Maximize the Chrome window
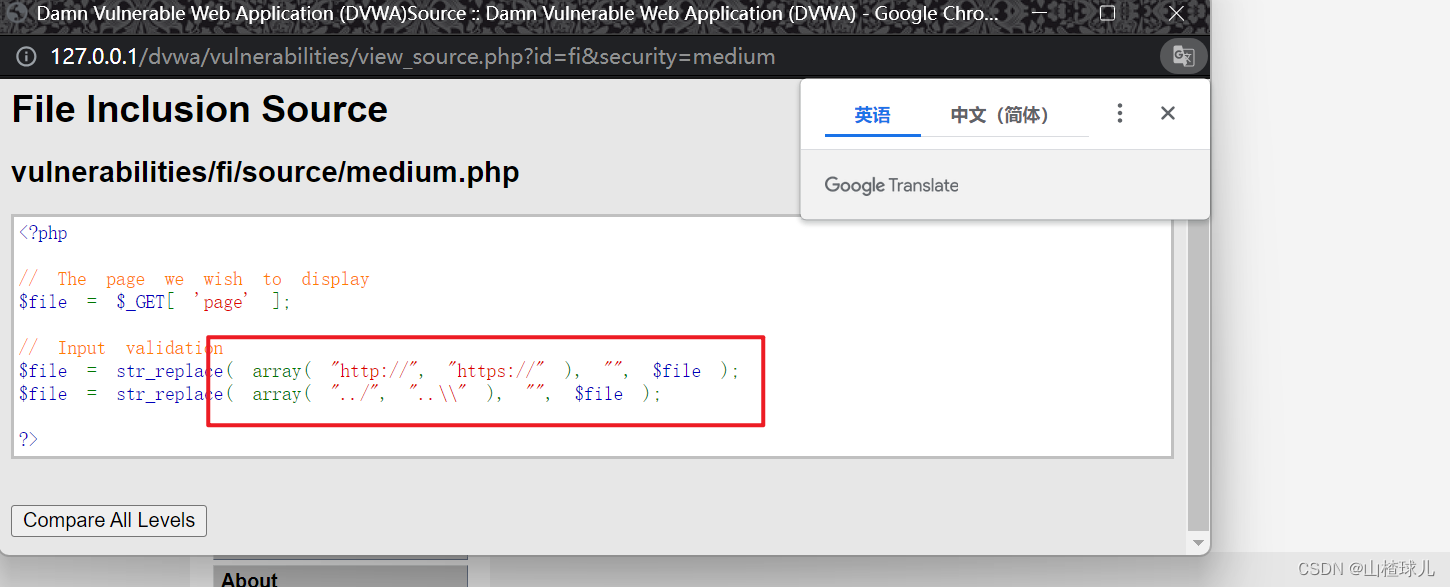The height and width of the screenshot is (587, 1450). [x=1107, y=14]
